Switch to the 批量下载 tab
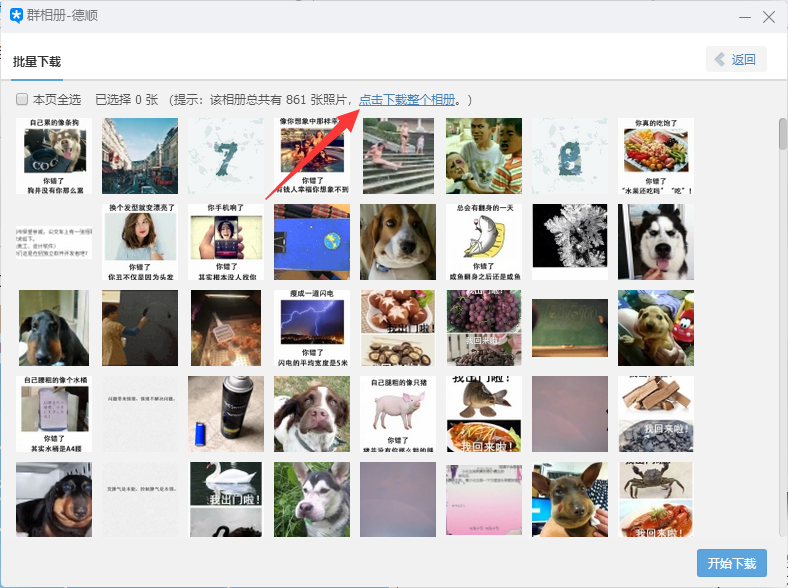The height and width of the screenshot is (588, 788). pos(37,62)
